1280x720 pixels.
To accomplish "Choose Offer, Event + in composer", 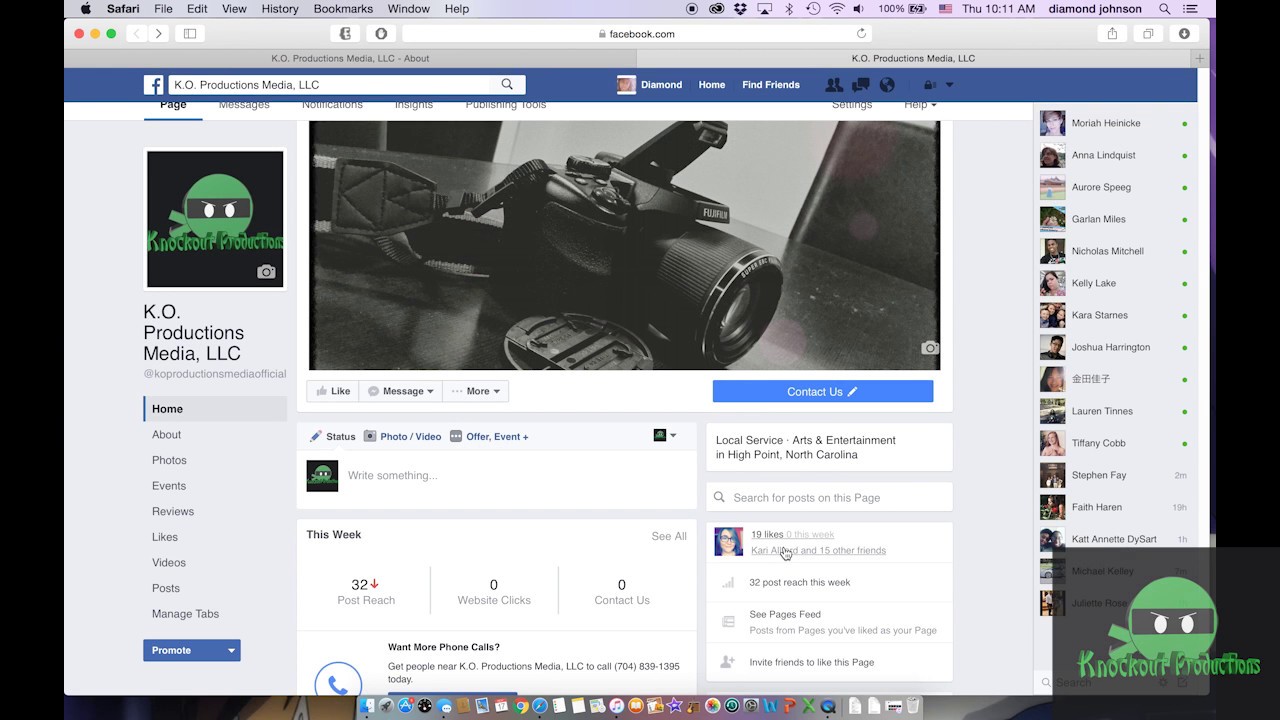I will coord(489,436).
